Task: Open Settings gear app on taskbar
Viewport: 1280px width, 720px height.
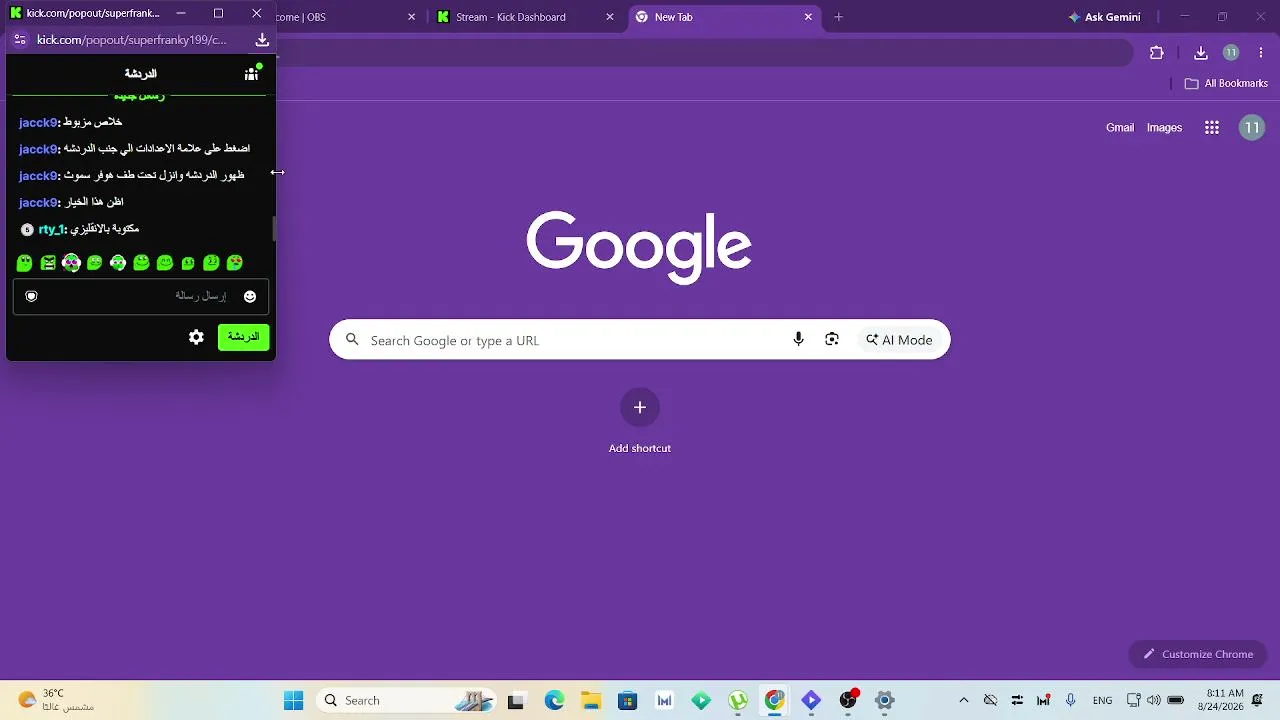Action: pos(884,700)
